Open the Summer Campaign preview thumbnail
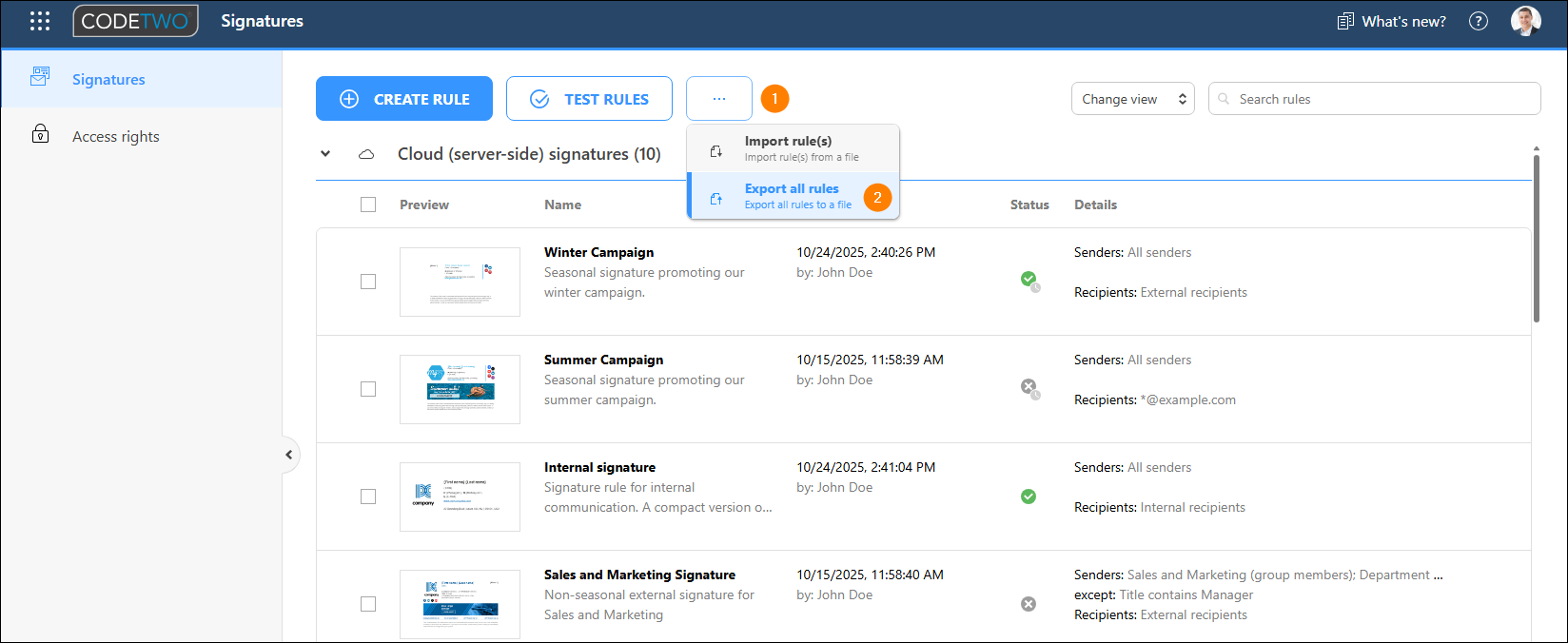Image resolution: width=1568 pixels, height=643 pixels. click(x=460, y=389)
